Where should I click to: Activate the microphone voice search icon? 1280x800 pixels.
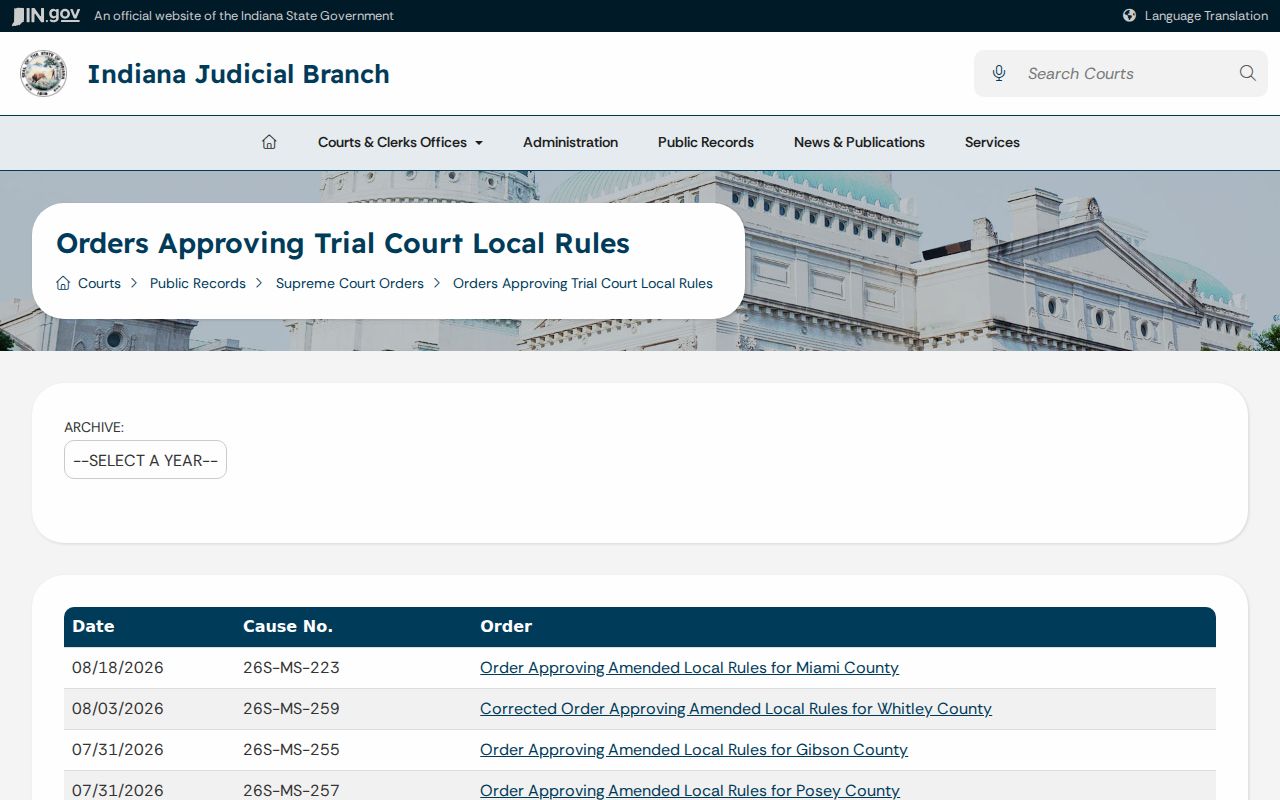(998, 73)
